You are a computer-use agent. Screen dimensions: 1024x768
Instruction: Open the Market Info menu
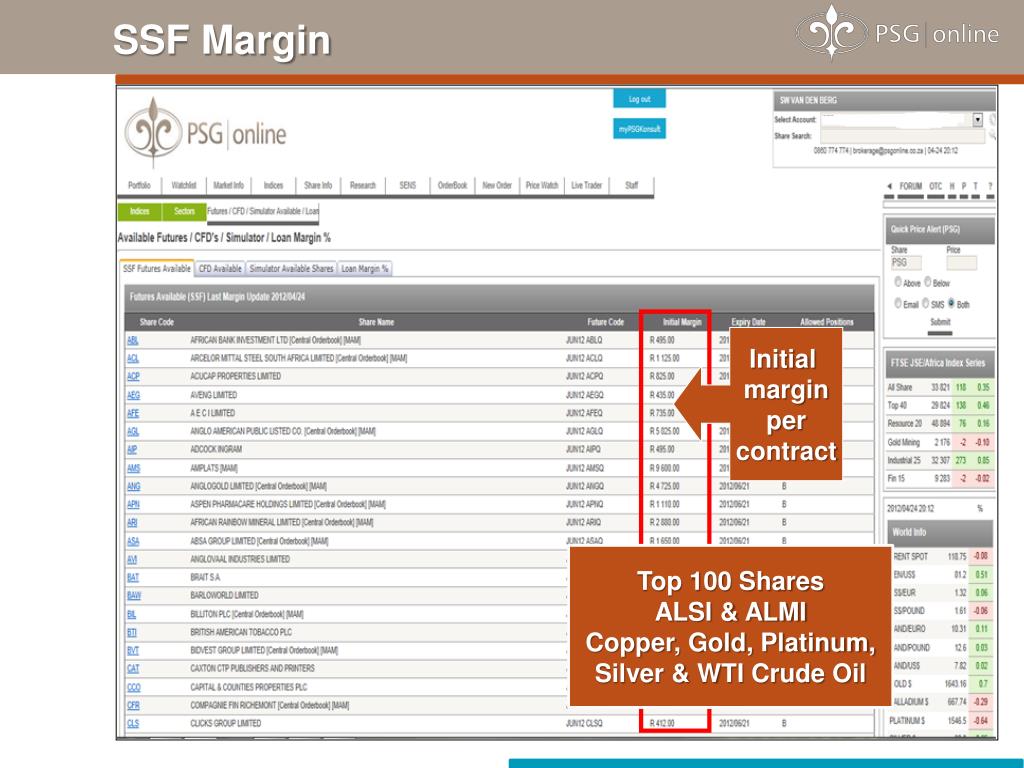(x=229, y=185)
